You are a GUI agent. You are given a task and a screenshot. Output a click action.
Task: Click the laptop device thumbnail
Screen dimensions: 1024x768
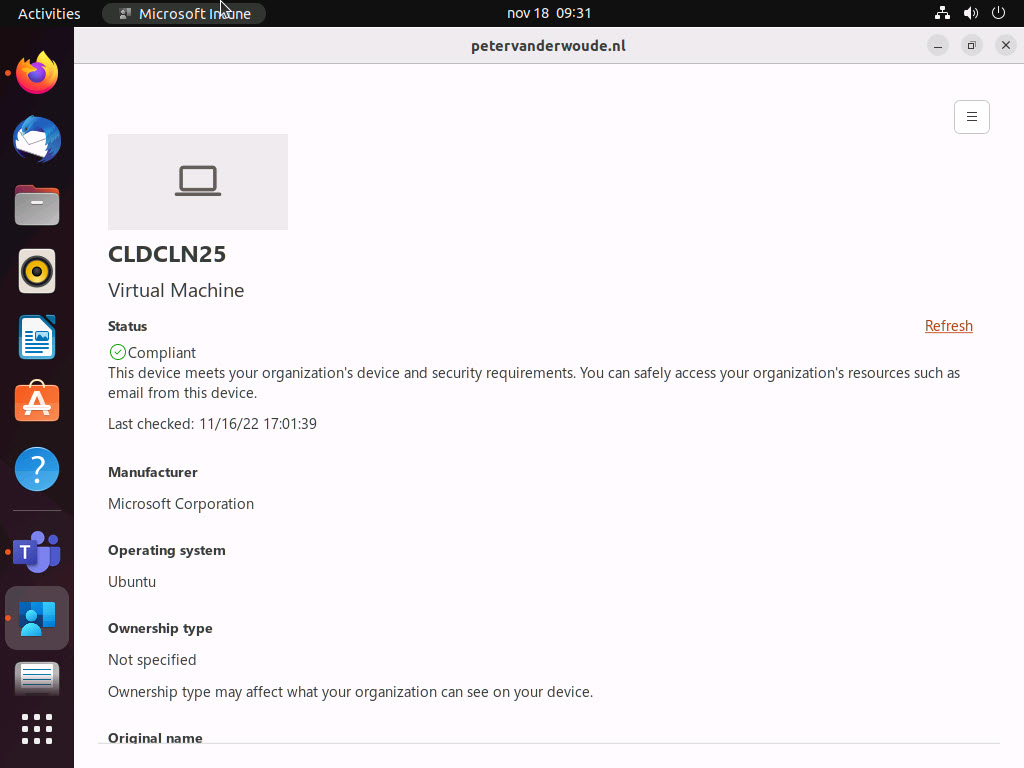click(198, 182)
